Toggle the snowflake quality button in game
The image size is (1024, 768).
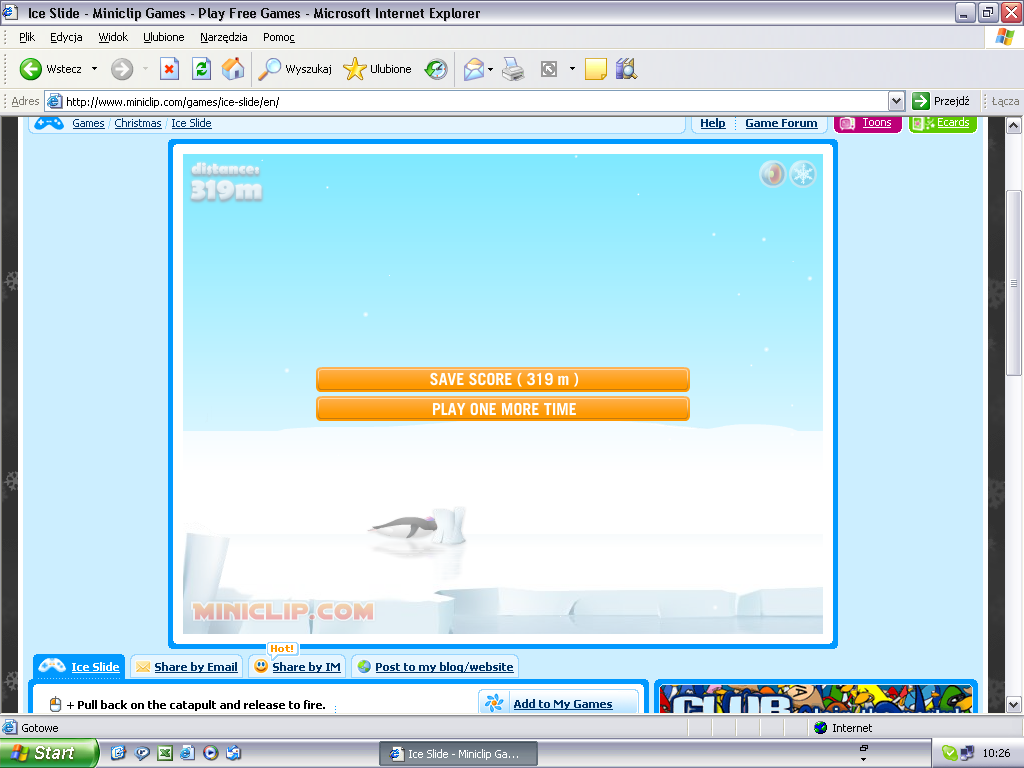pyautogui.click(x=803, y=174)
